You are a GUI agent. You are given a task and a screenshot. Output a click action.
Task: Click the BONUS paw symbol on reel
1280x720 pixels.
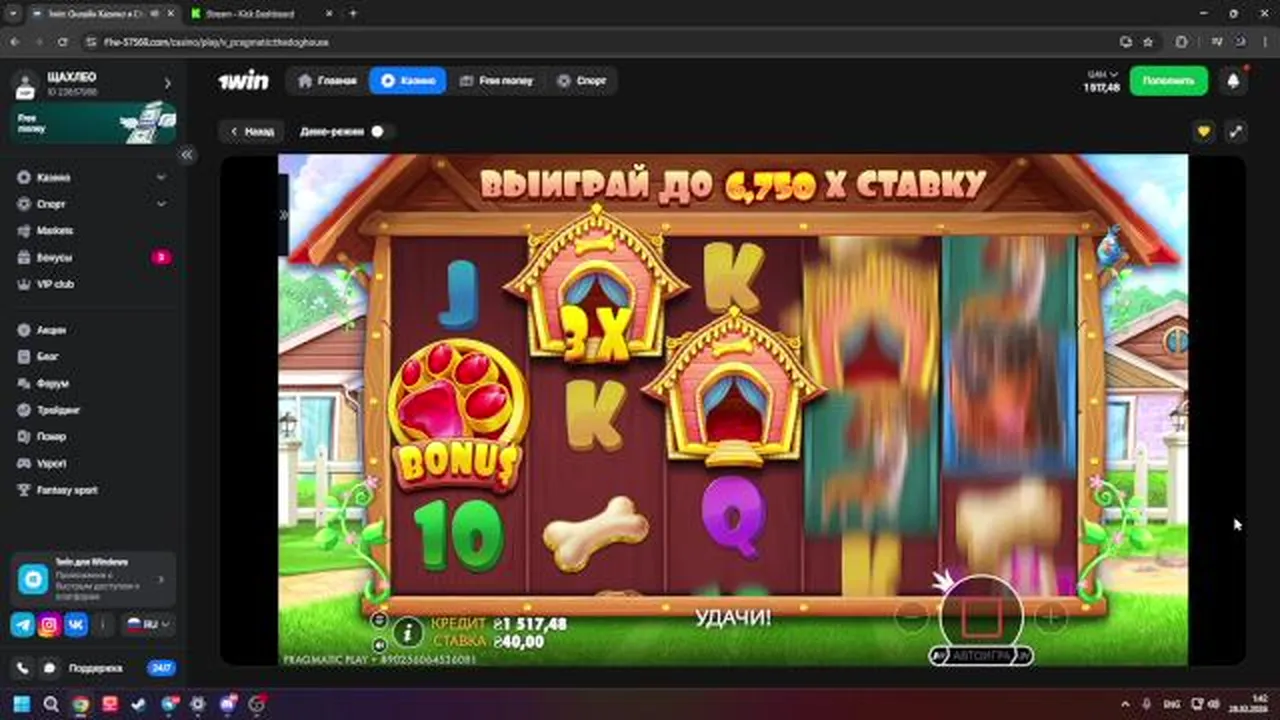coord(459,414)
